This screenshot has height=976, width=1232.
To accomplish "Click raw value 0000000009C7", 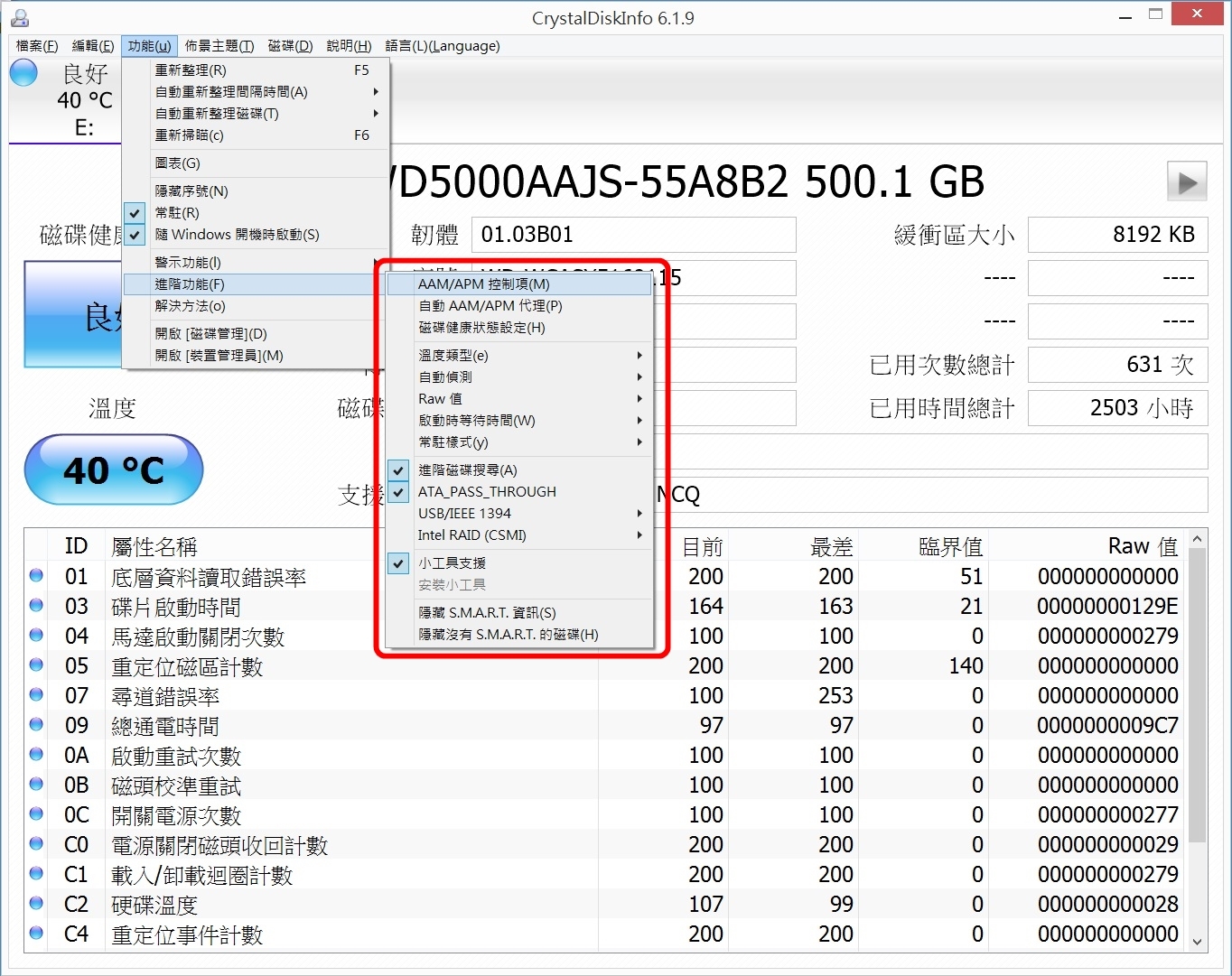I will tap(1107, 726).
